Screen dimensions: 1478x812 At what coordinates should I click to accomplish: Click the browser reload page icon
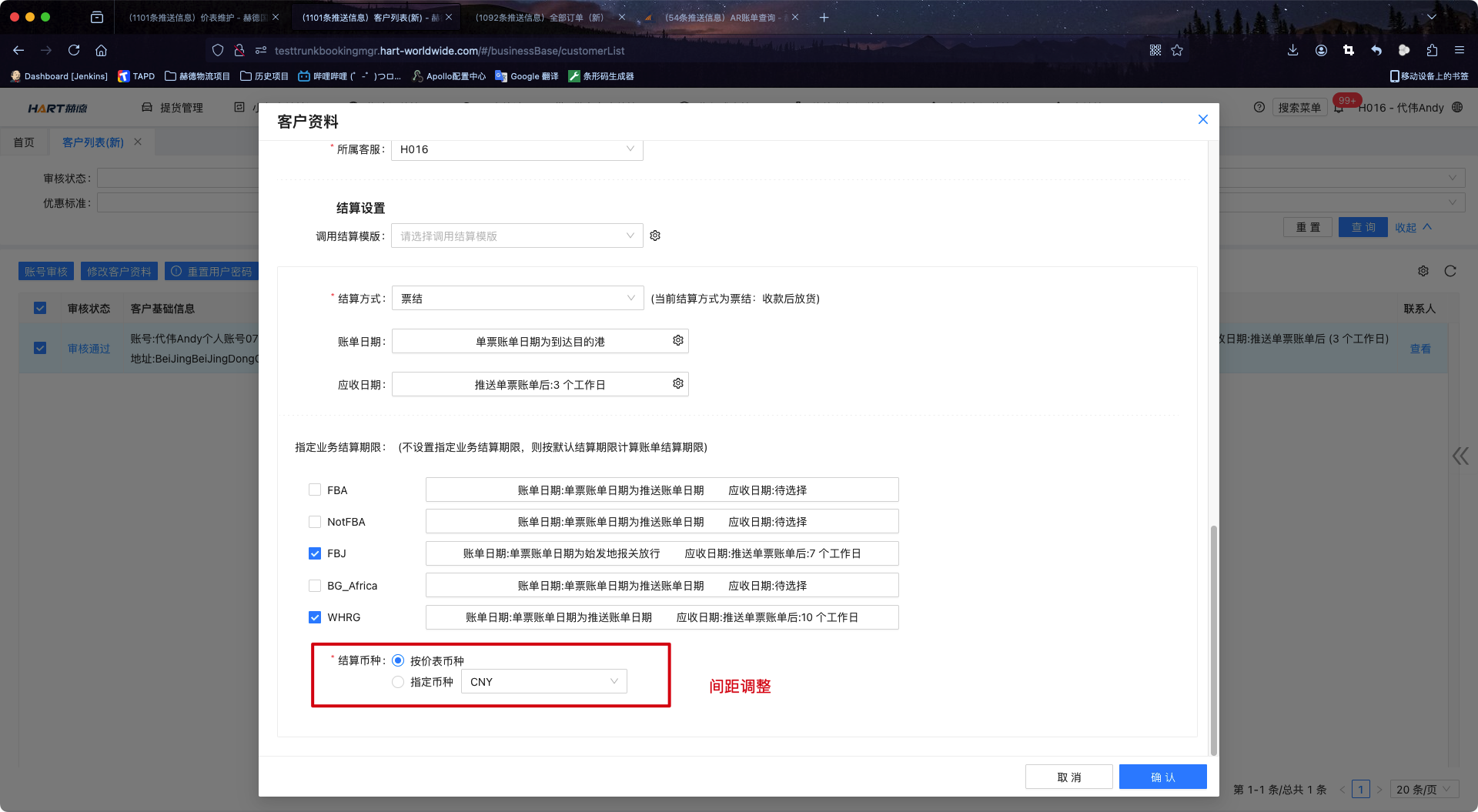pyautogui.click(x=74, y=50)
